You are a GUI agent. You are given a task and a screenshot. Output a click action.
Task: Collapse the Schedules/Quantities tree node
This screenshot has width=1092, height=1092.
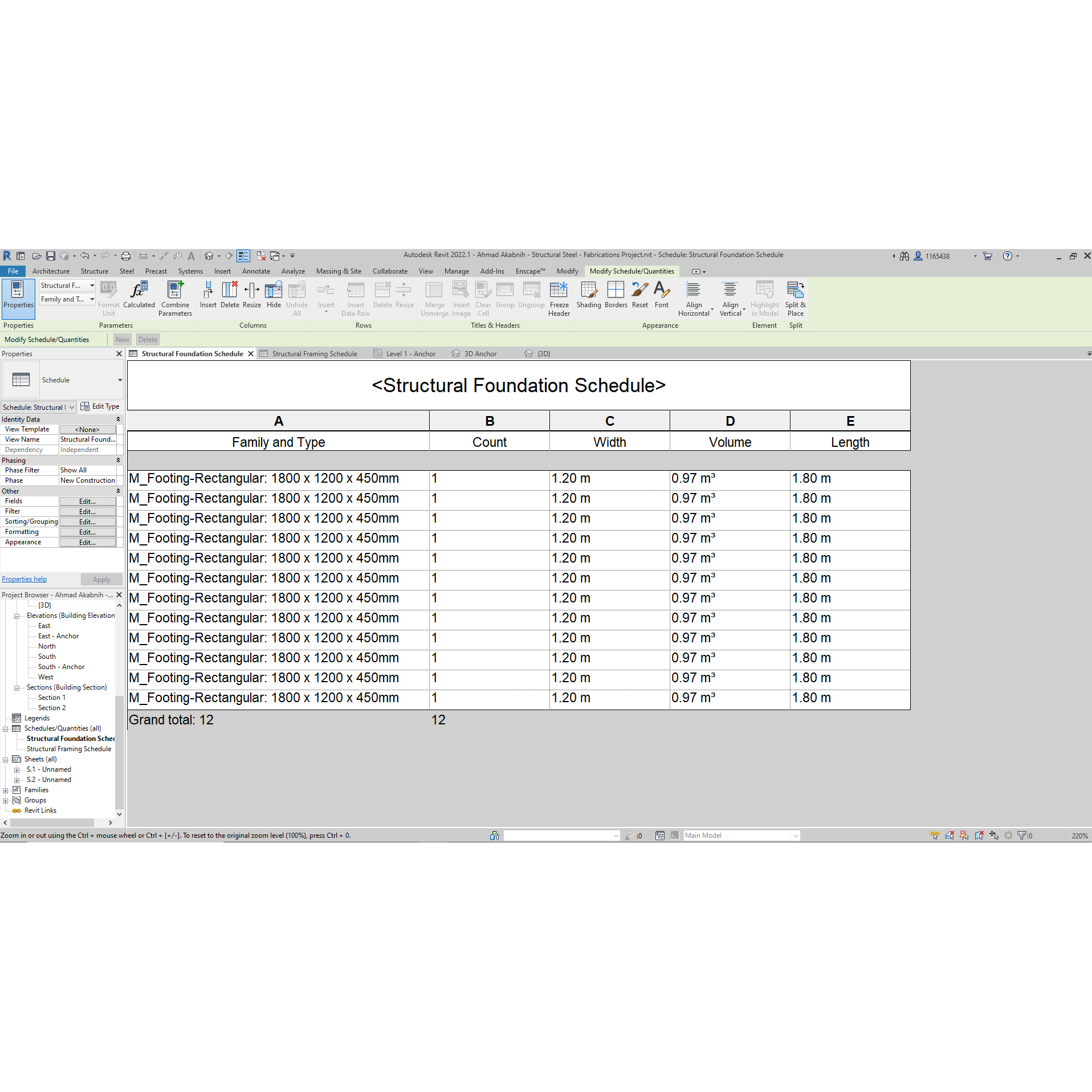pyautogui.click(x=6, y=729)
